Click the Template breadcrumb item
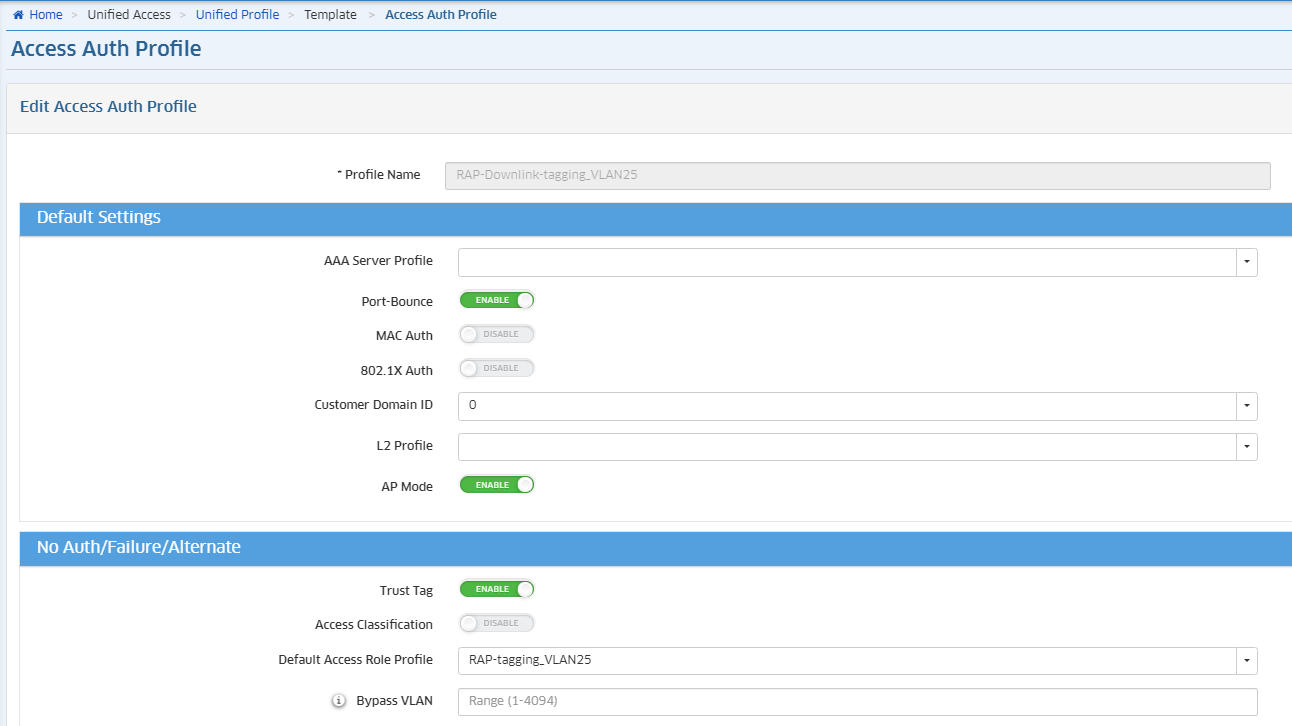 330,15
